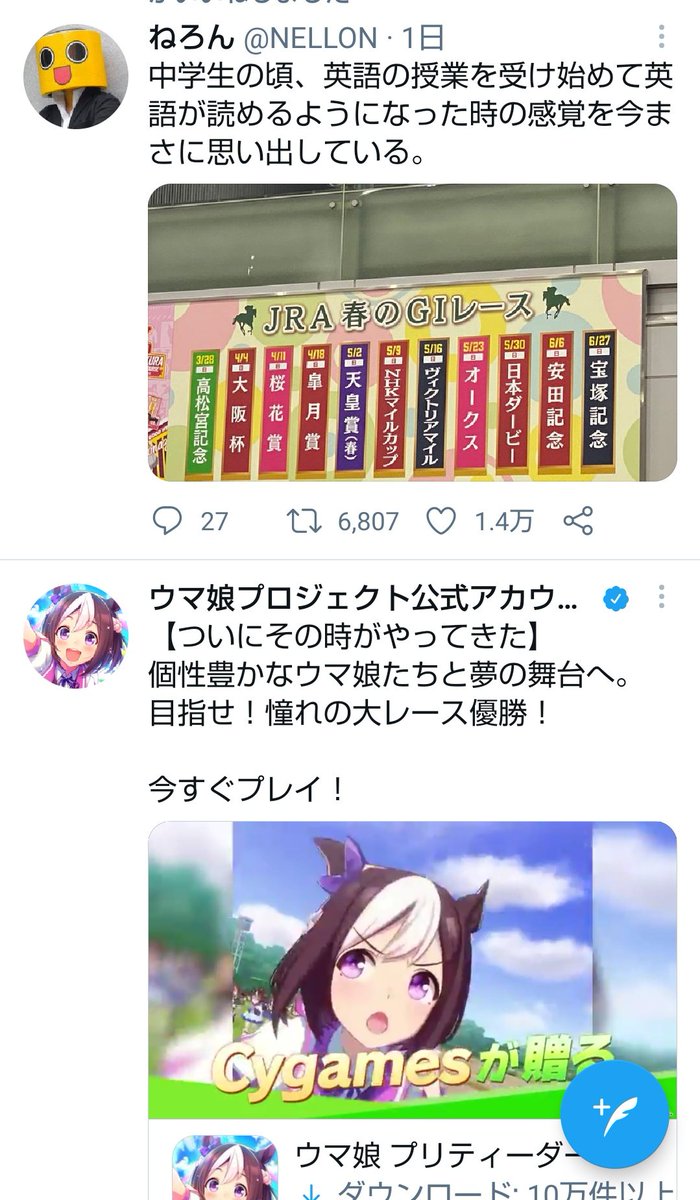Open ウマ娘プロジェクト公式アカウント name link
Screen dimensions: 700x1200
[x=363, y=599]
